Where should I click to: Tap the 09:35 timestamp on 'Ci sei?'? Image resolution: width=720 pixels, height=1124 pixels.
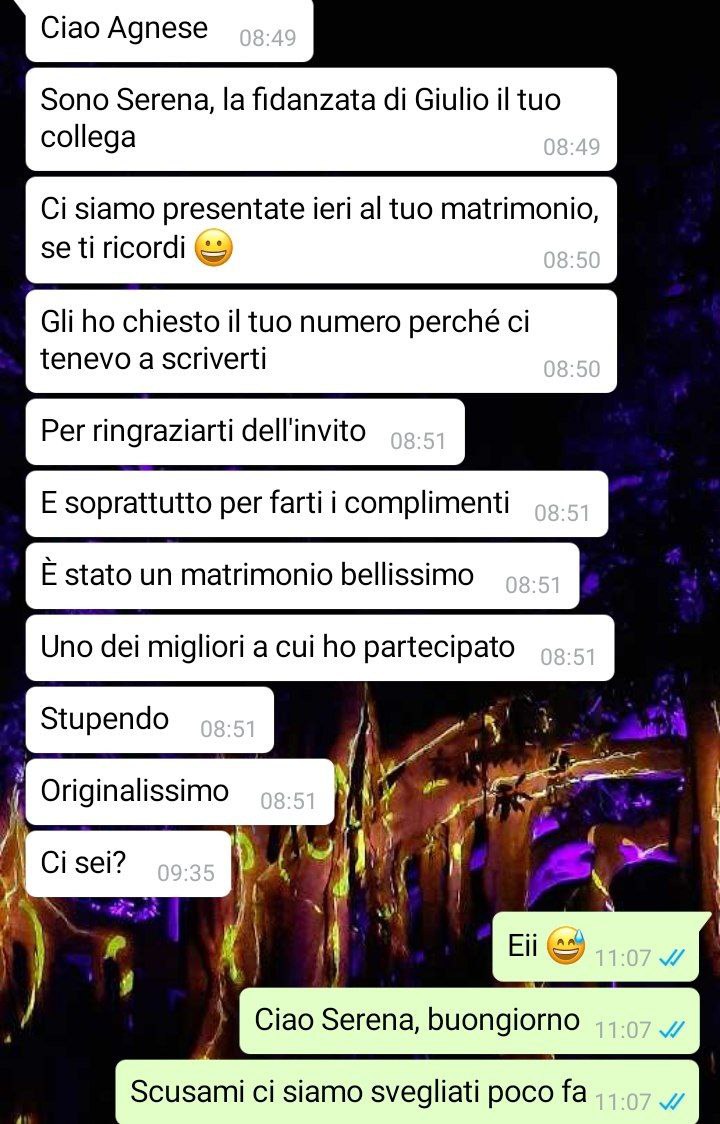pyautogui.click(x=186, y=872)
